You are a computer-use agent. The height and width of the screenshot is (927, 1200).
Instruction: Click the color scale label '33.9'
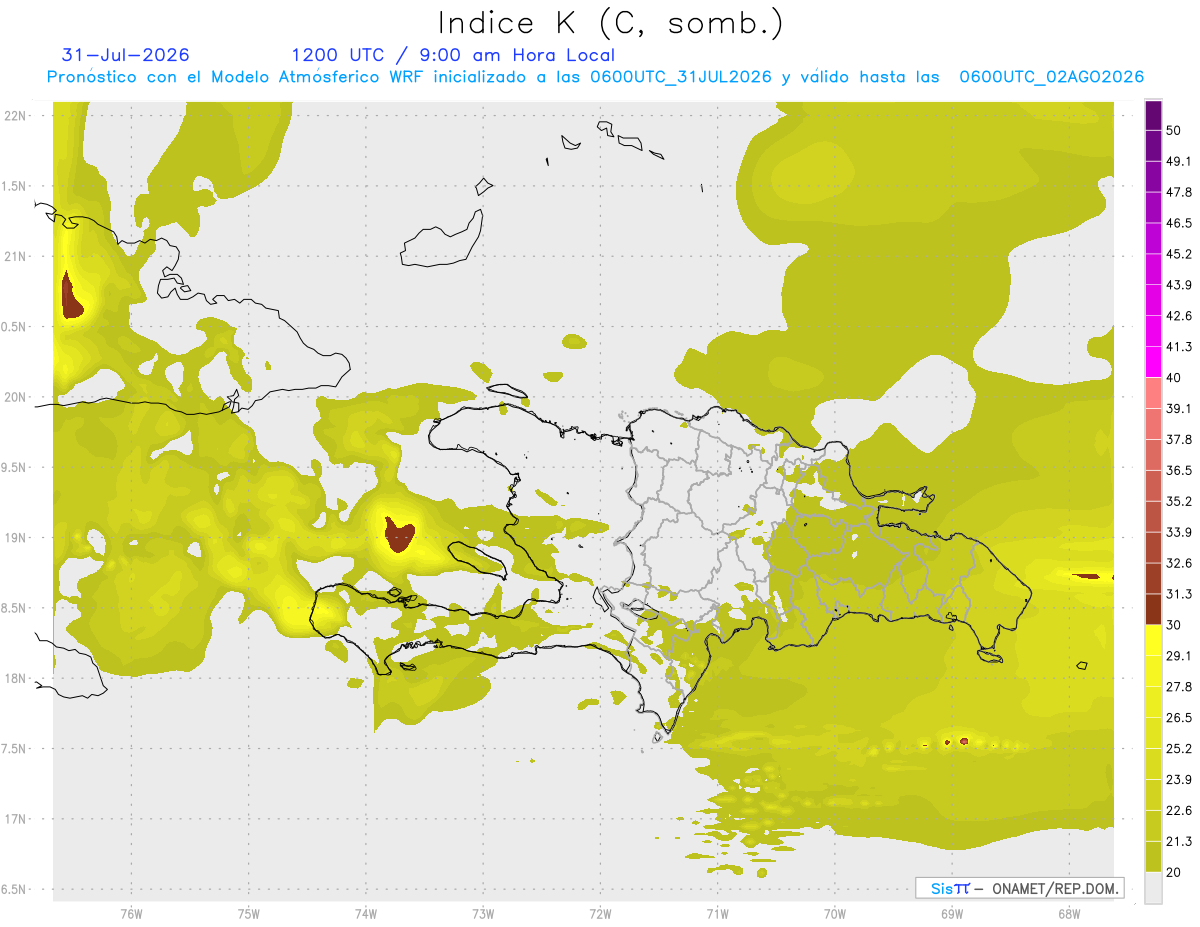pos(1179,532)
